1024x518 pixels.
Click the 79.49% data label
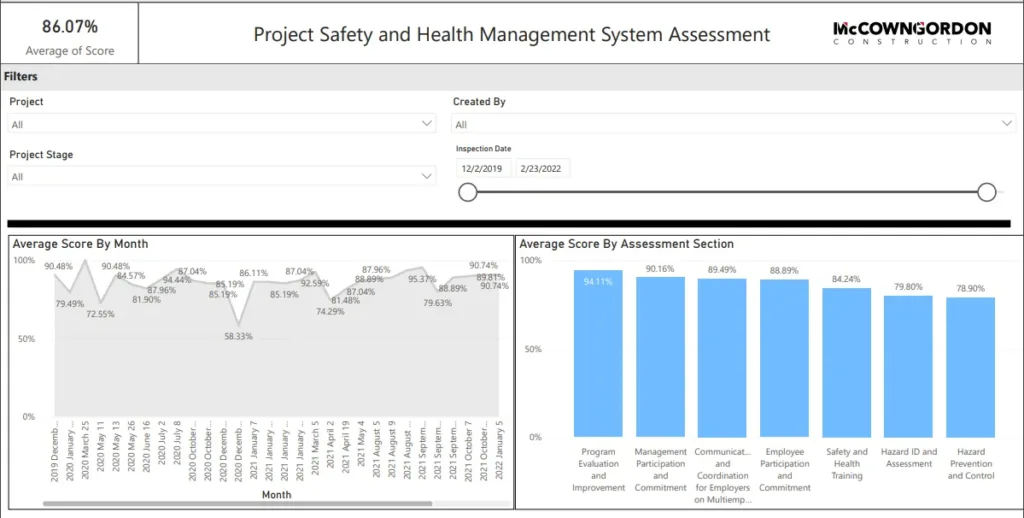(70, 304)
